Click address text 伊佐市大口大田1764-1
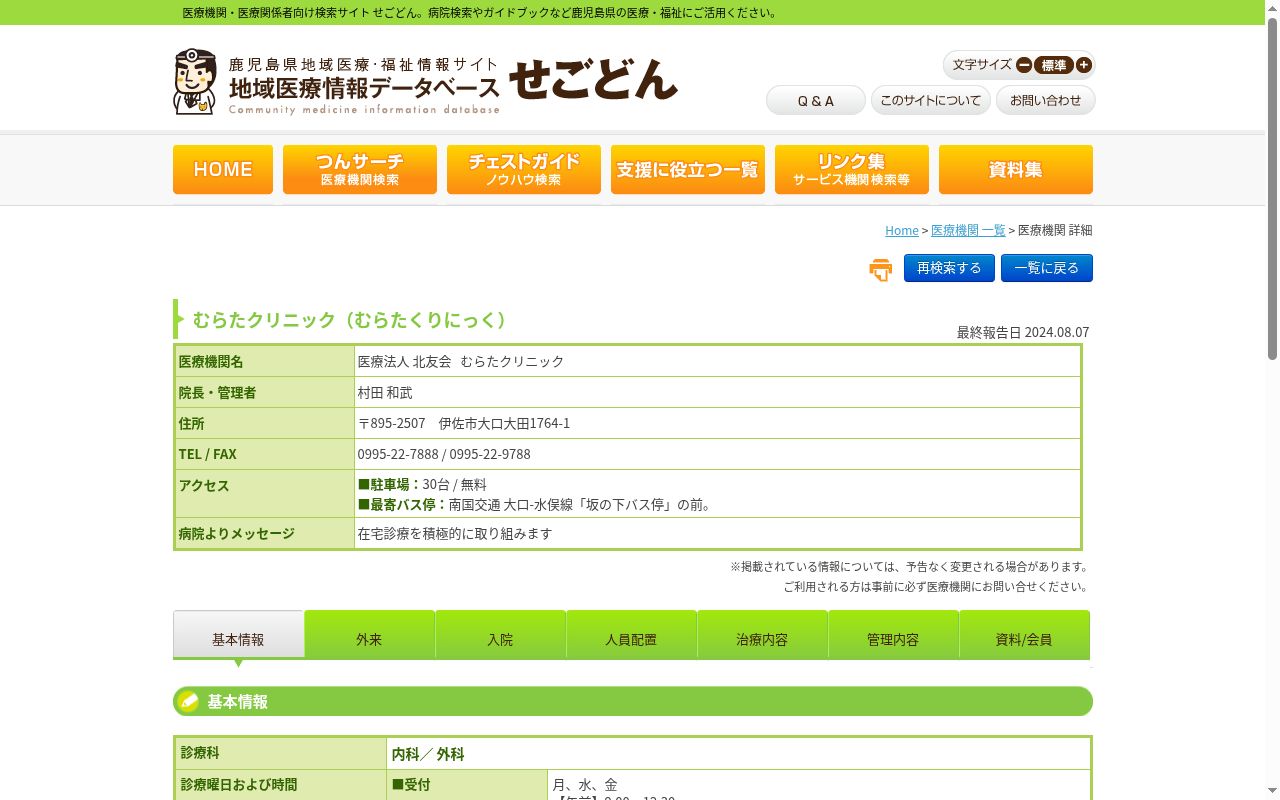Viewport: 1280px width, 800px height. 504,423
